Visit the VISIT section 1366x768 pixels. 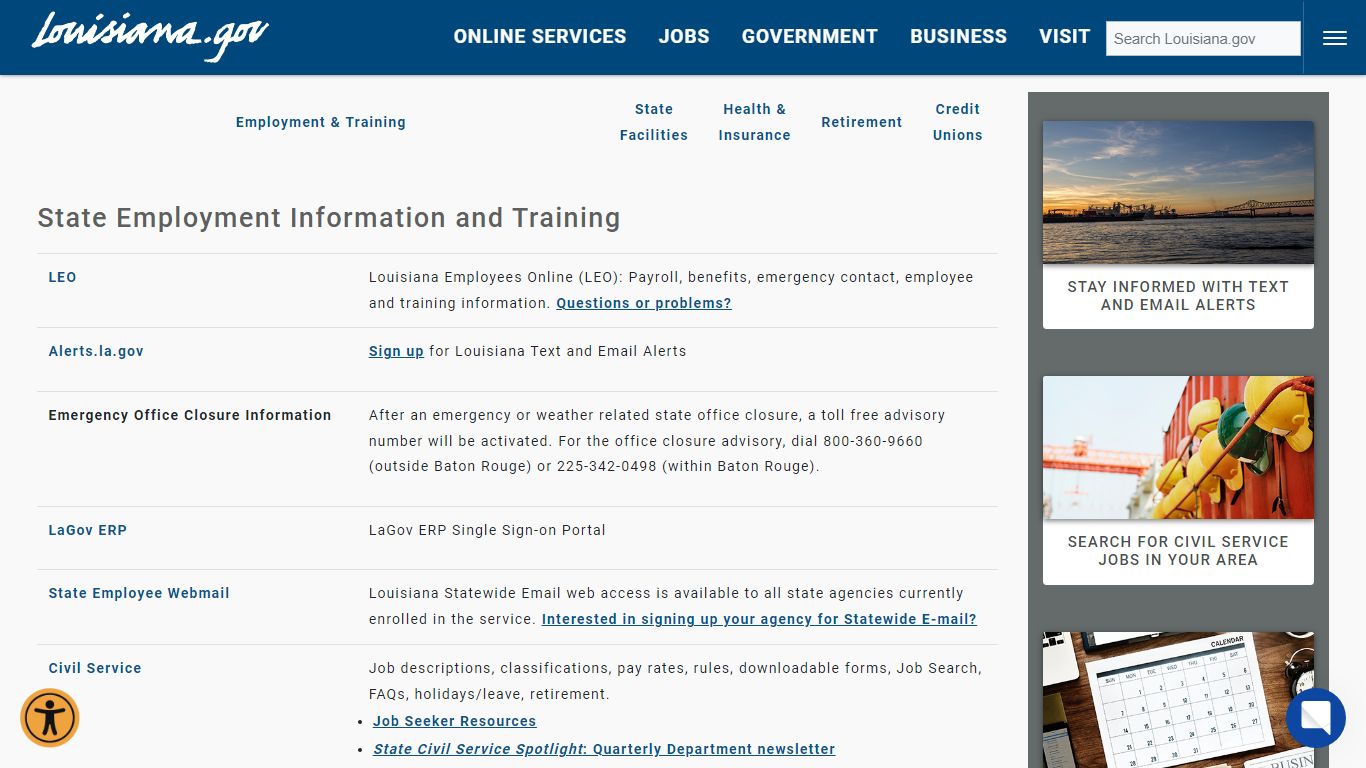[1064, 36]
